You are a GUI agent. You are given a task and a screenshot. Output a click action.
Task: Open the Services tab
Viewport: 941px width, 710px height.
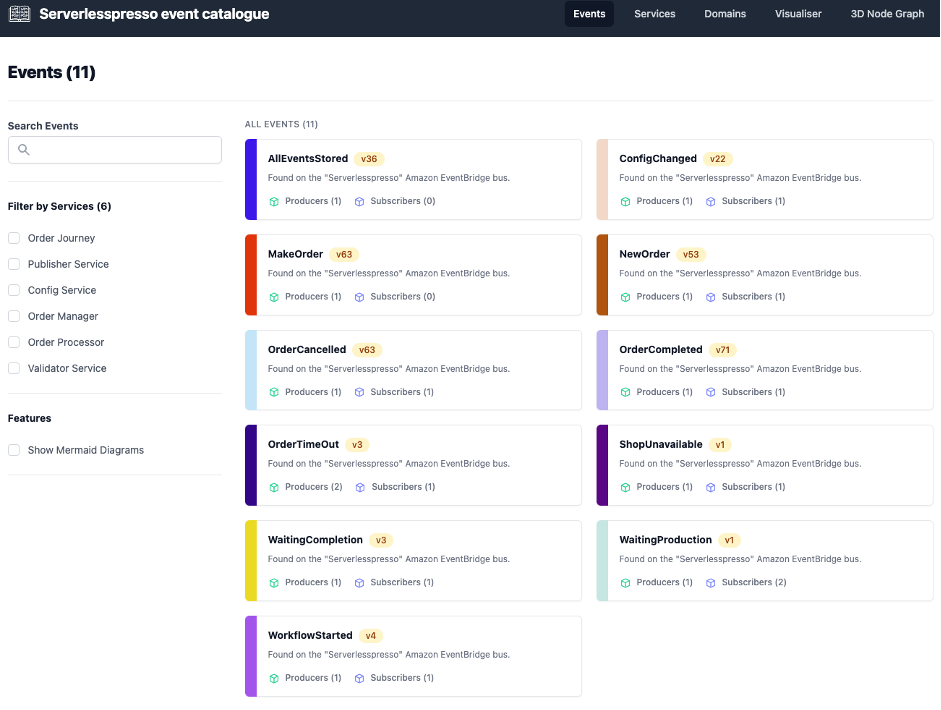pyautogui.click(x=654, y=14)
